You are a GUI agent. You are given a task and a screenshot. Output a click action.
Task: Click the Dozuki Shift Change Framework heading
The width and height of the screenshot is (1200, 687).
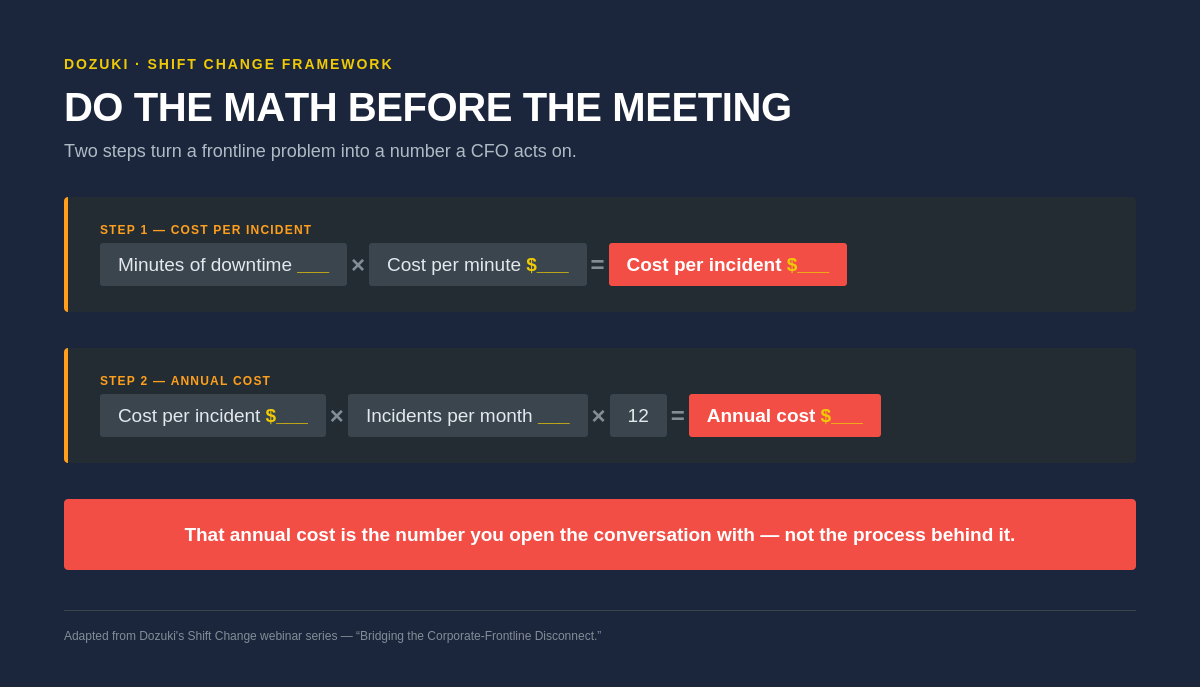pyautogui.click(x=229, y=64)
